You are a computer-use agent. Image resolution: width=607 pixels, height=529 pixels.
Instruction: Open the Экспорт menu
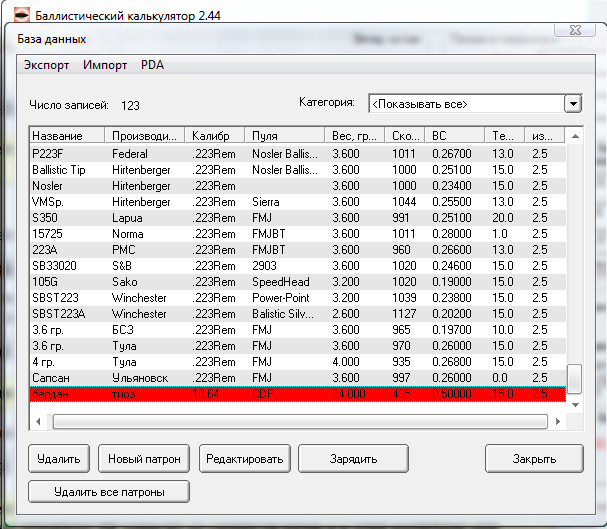(47, 66)
